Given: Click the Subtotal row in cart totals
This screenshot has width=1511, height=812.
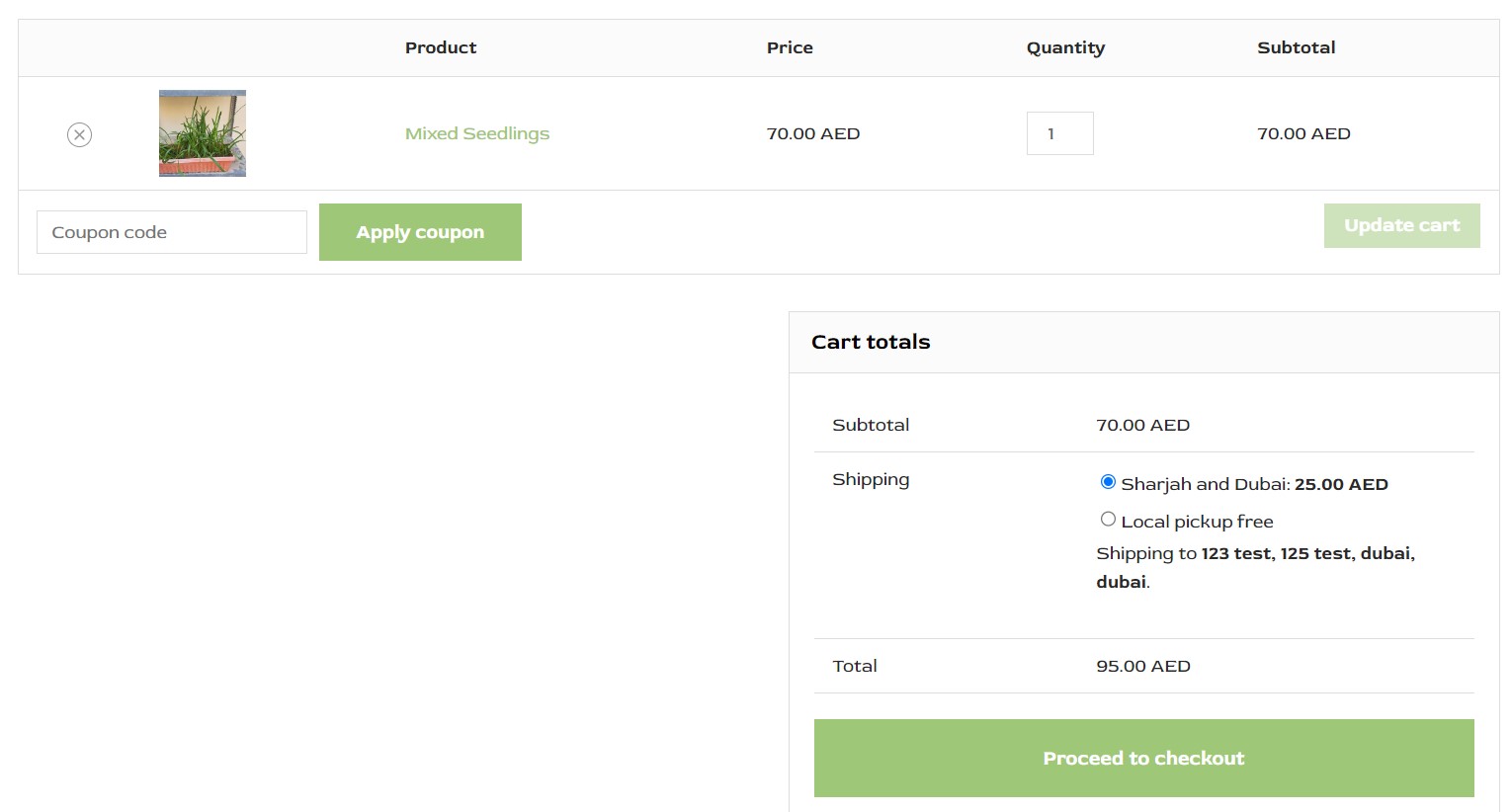Looking at the screenshot, I should [x=871, y=425].
